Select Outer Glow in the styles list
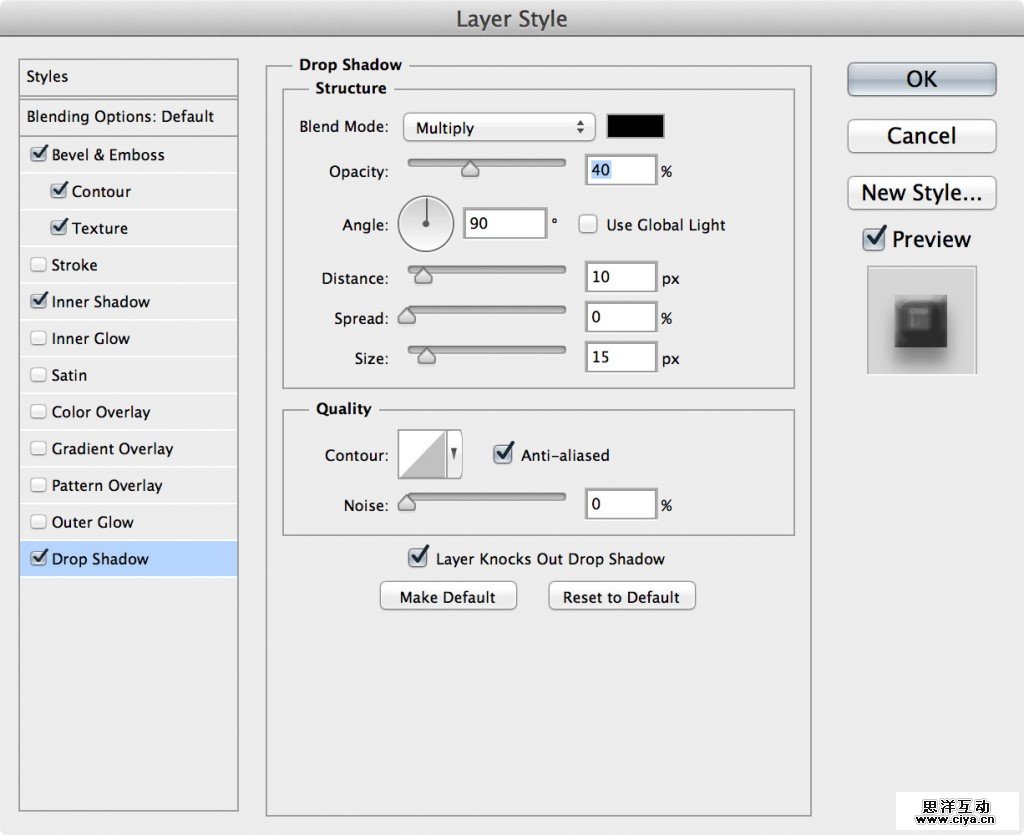Viewport: 1024px width, 835px height. (x=92, y=522)
